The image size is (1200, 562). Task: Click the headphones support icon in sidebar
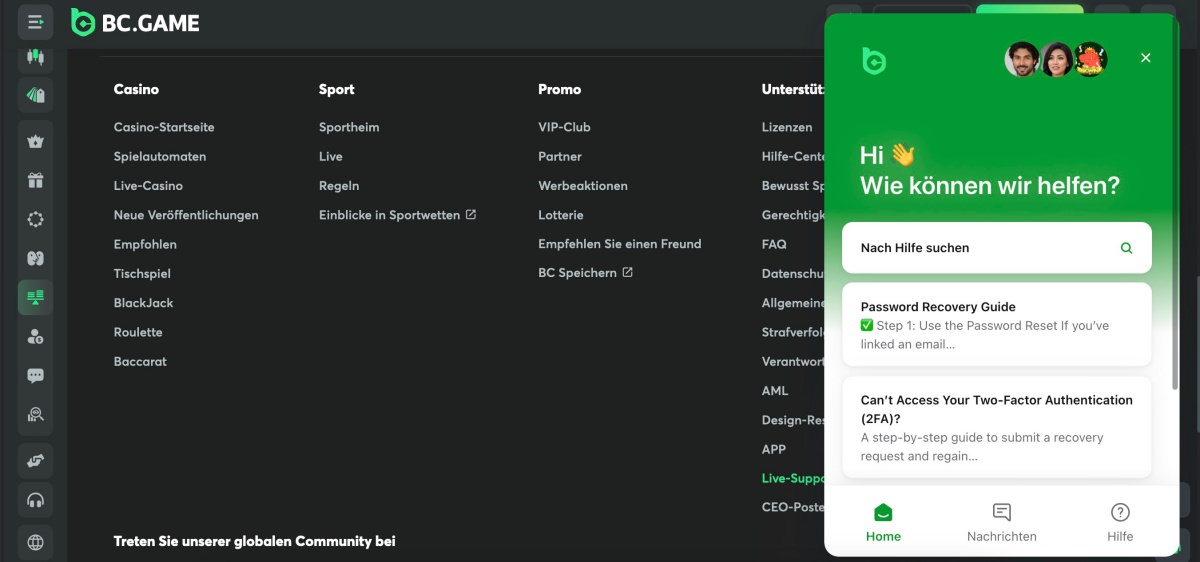click(36, 500)
